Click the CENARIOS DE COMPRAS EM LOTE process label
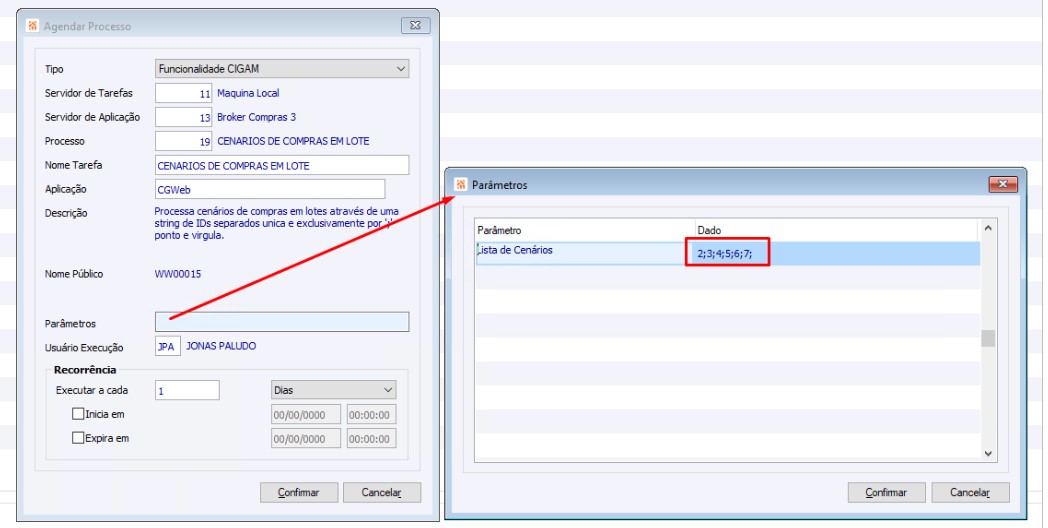 [x=293, y=142]
